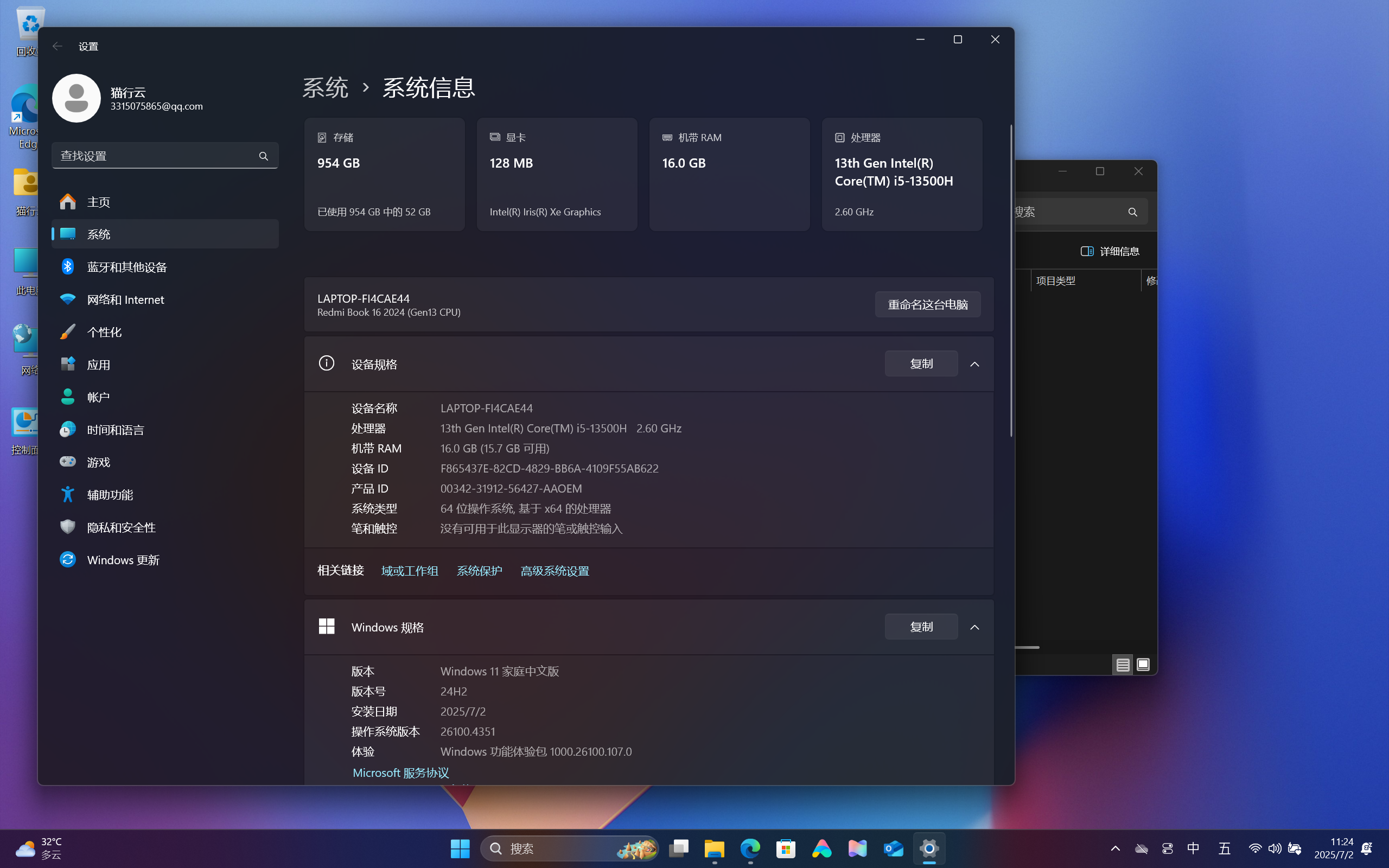Click the 中 input language indicator
1389x868 pixels.
(x=1193, y=848)
